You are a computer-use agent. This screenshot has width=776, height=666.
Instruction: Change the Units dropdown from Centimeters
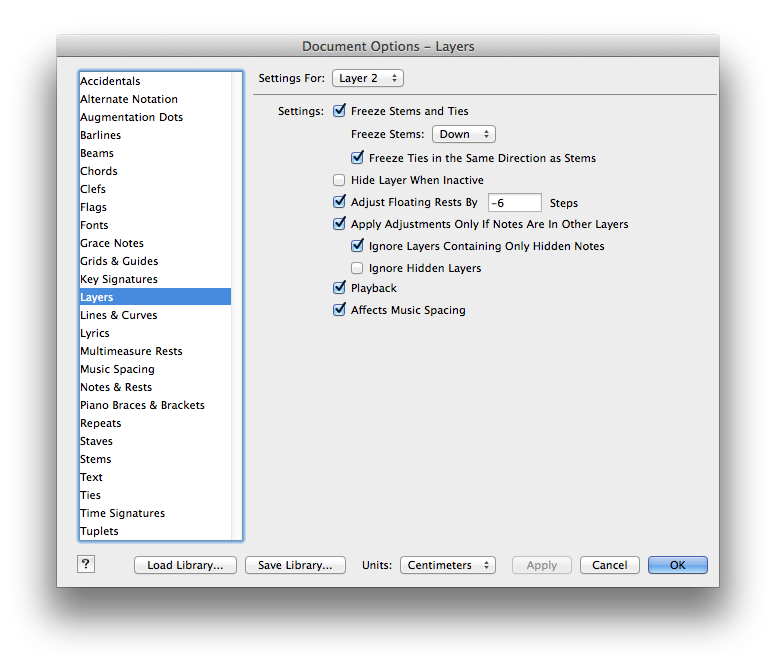(447, 565)
